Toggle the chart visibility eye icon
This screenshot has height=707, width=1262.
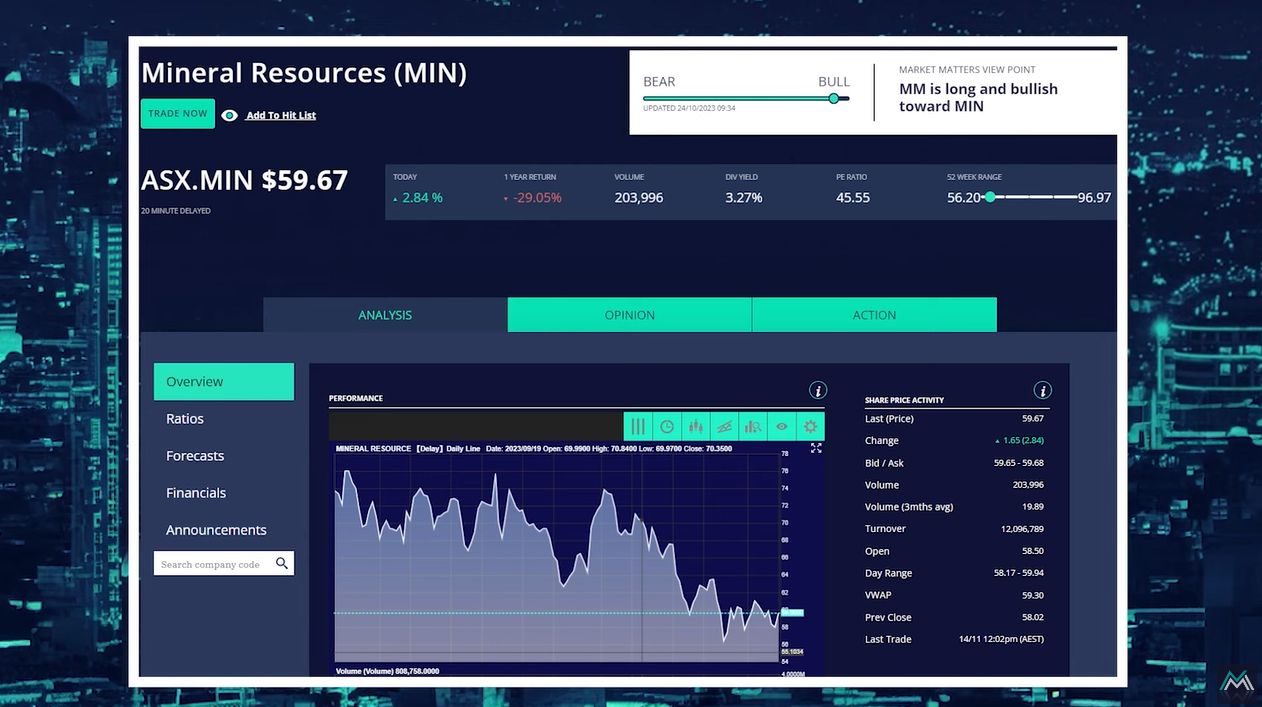pos(782,427)
